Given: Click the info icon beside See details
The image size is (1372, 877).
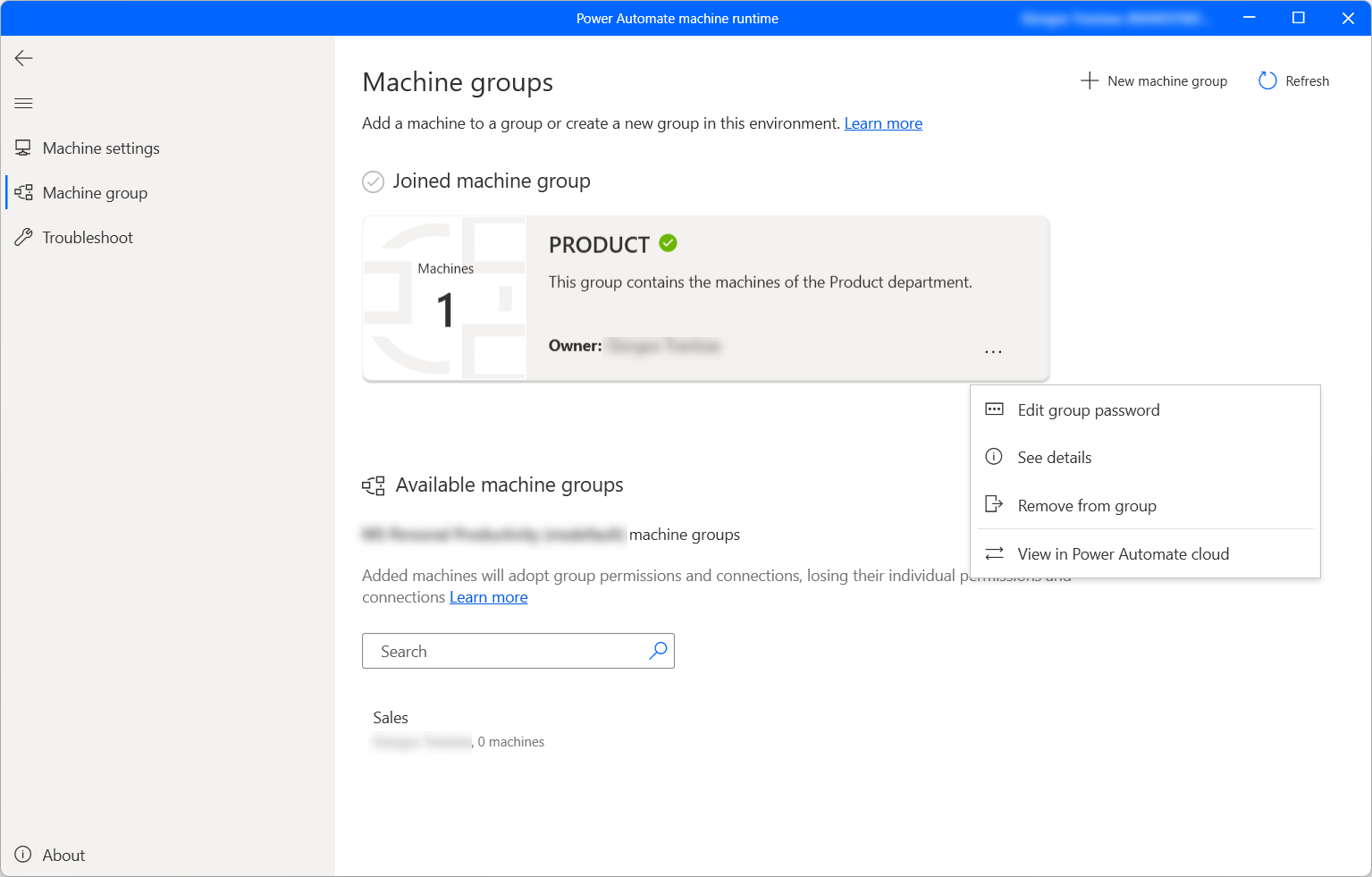Looking at the screenshot, I should (994, 457).
